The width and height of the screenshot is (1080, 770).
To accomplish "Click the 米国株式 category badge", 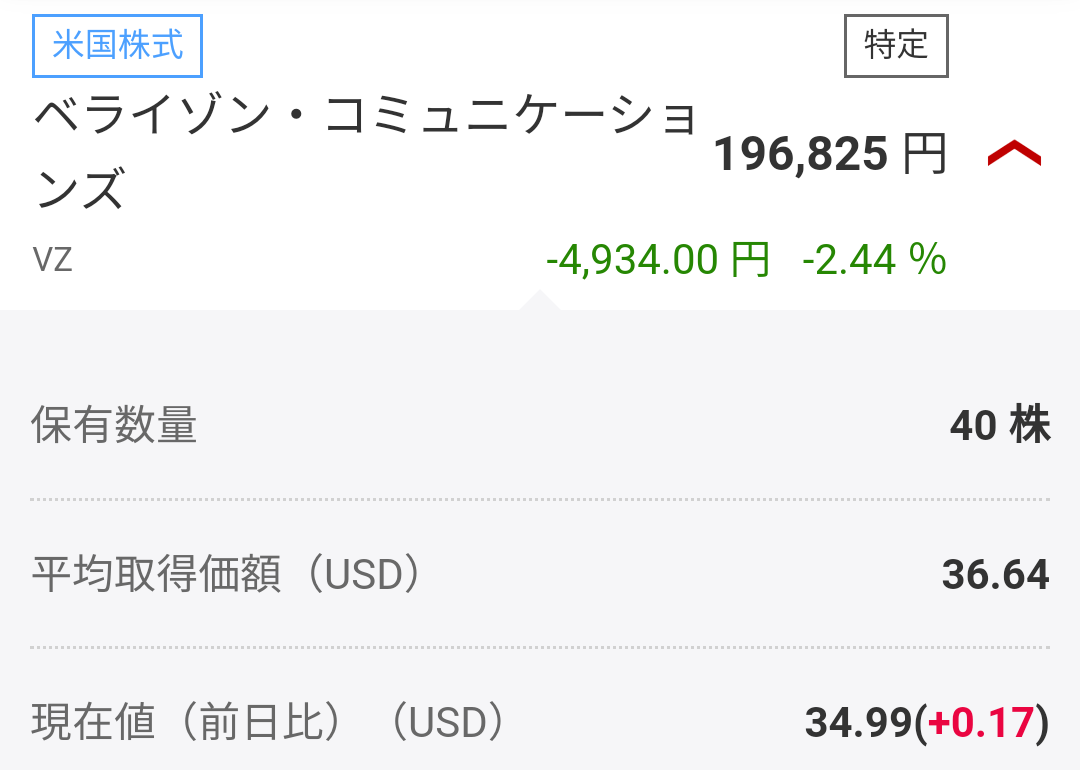I will click(x=118, y=47).
